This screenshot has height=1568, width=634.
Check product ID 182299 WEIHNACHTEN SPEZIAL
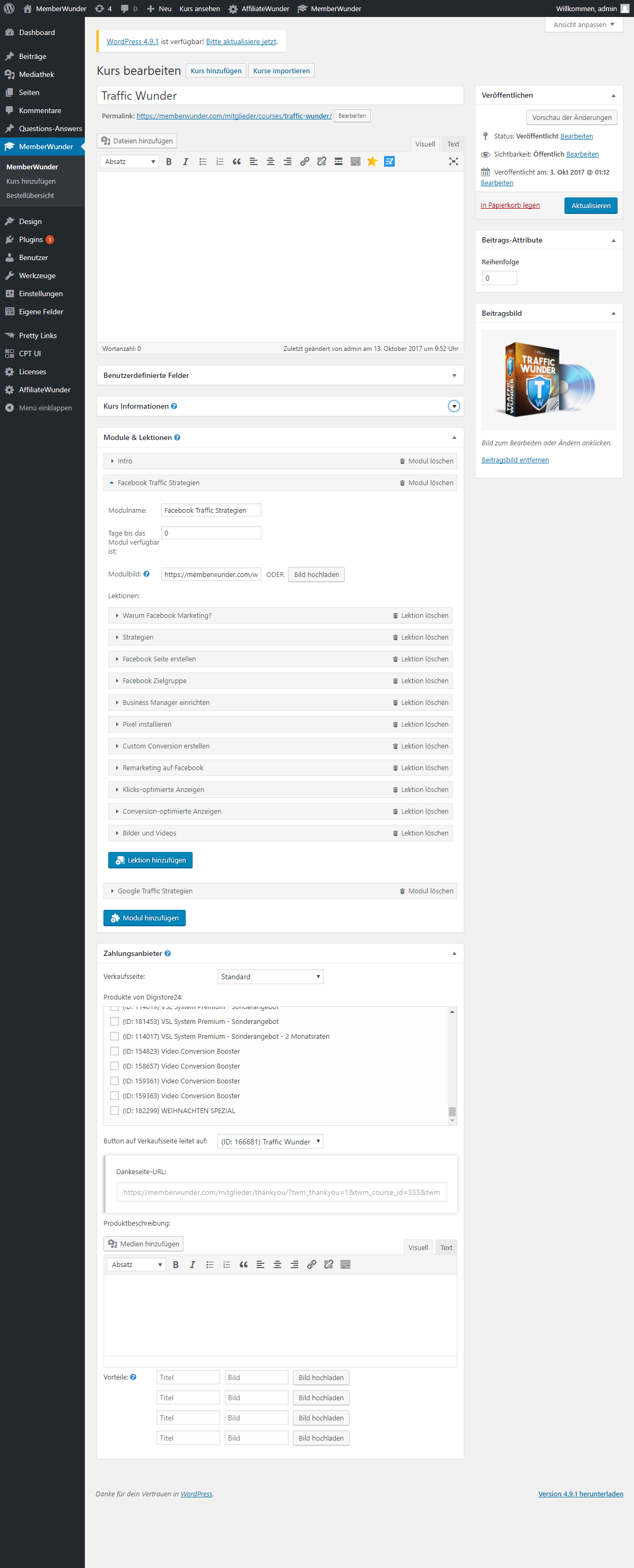pos(115,1111)
